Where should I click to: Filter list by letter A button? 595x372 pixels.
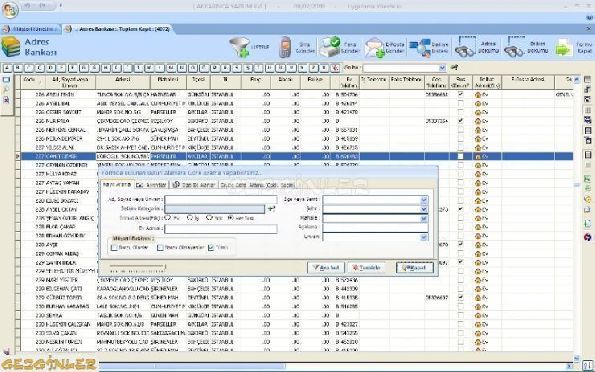7,68
